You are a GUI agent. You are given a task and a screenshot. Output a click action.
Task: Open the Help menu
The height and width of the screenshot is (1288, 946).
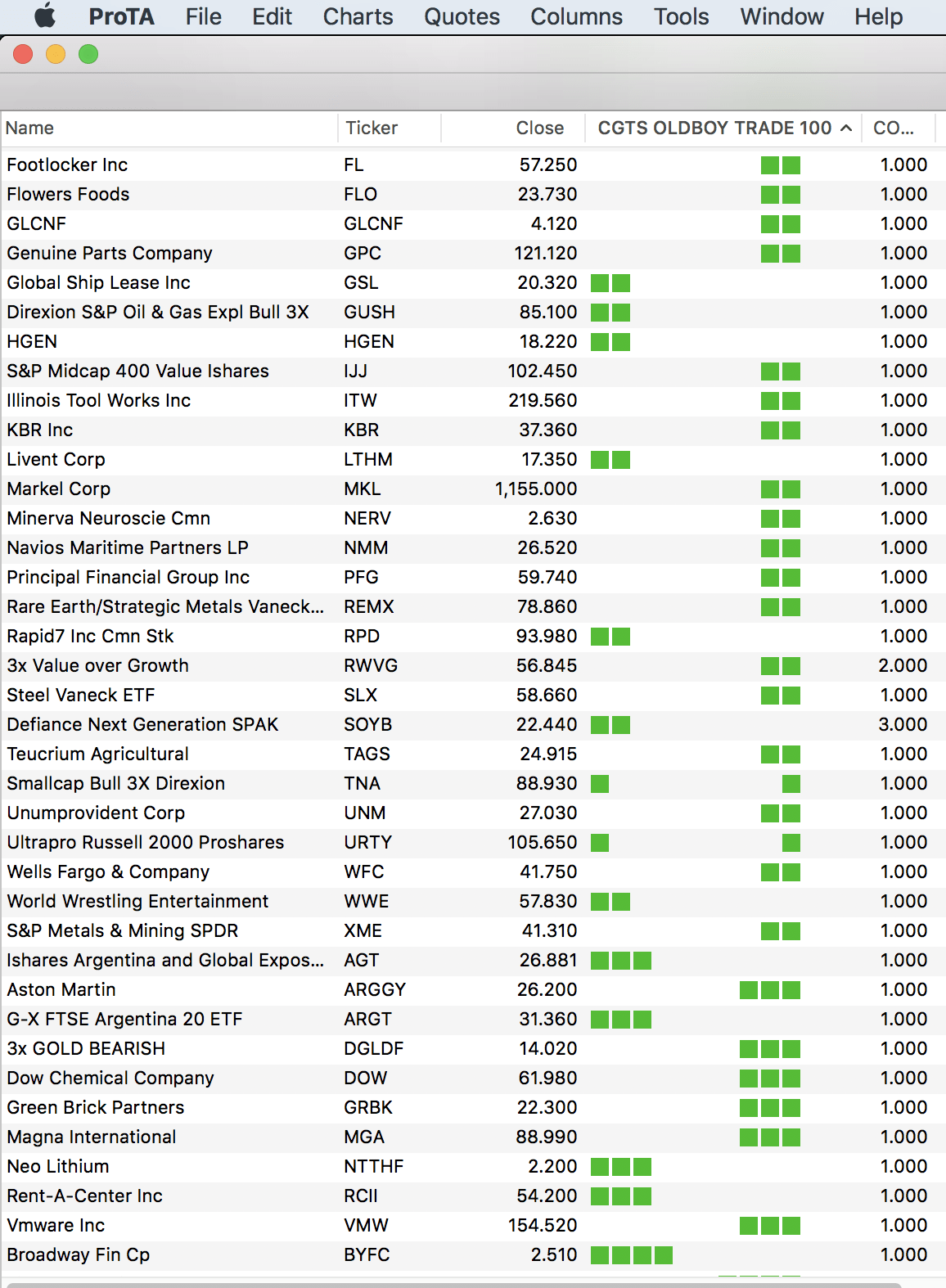coord(878,16)
